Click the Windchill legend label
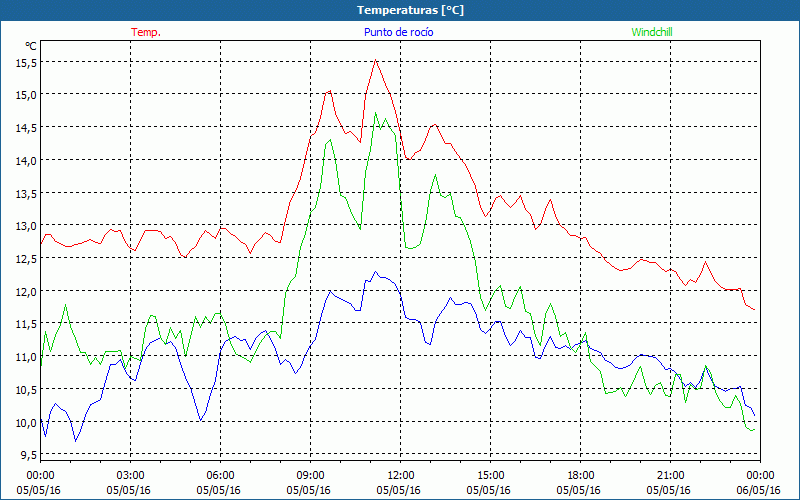 (x=652, y=32)
